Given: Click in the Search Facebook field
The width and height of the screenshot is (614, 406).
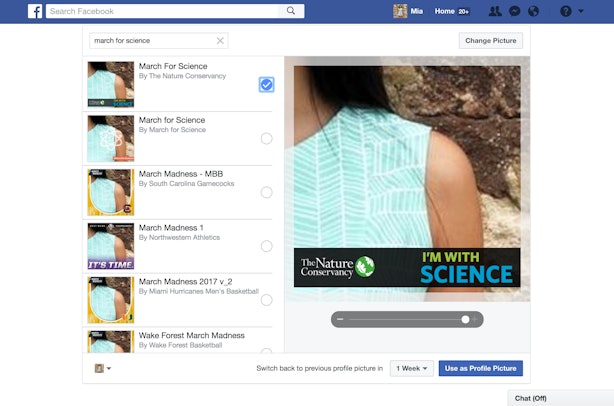Looking at the screenshot, I should (162, 11).
